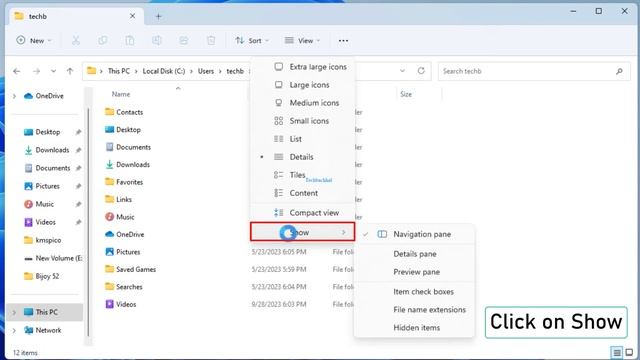Go forward with the forward arrow
640x360 pixels.
coord(36,71)
